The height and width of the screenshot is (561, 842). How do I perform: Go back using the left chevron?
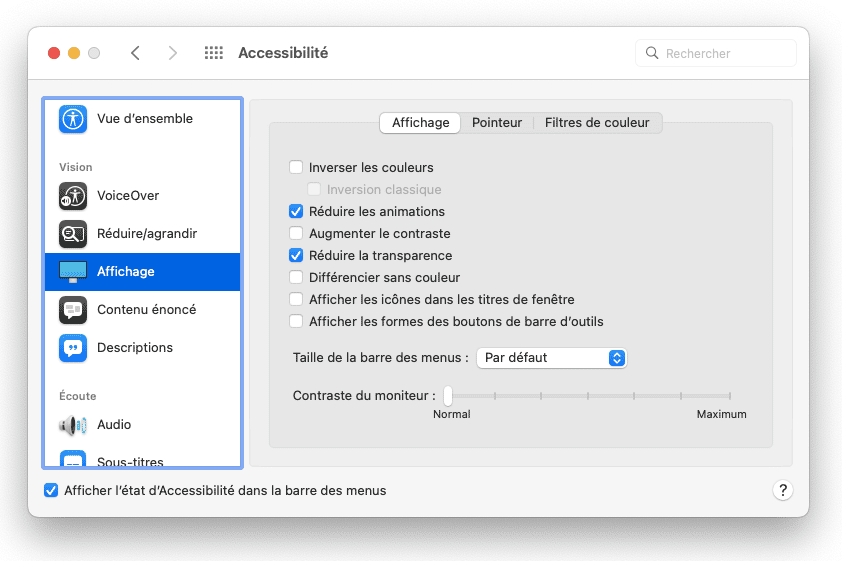point(135,53)
